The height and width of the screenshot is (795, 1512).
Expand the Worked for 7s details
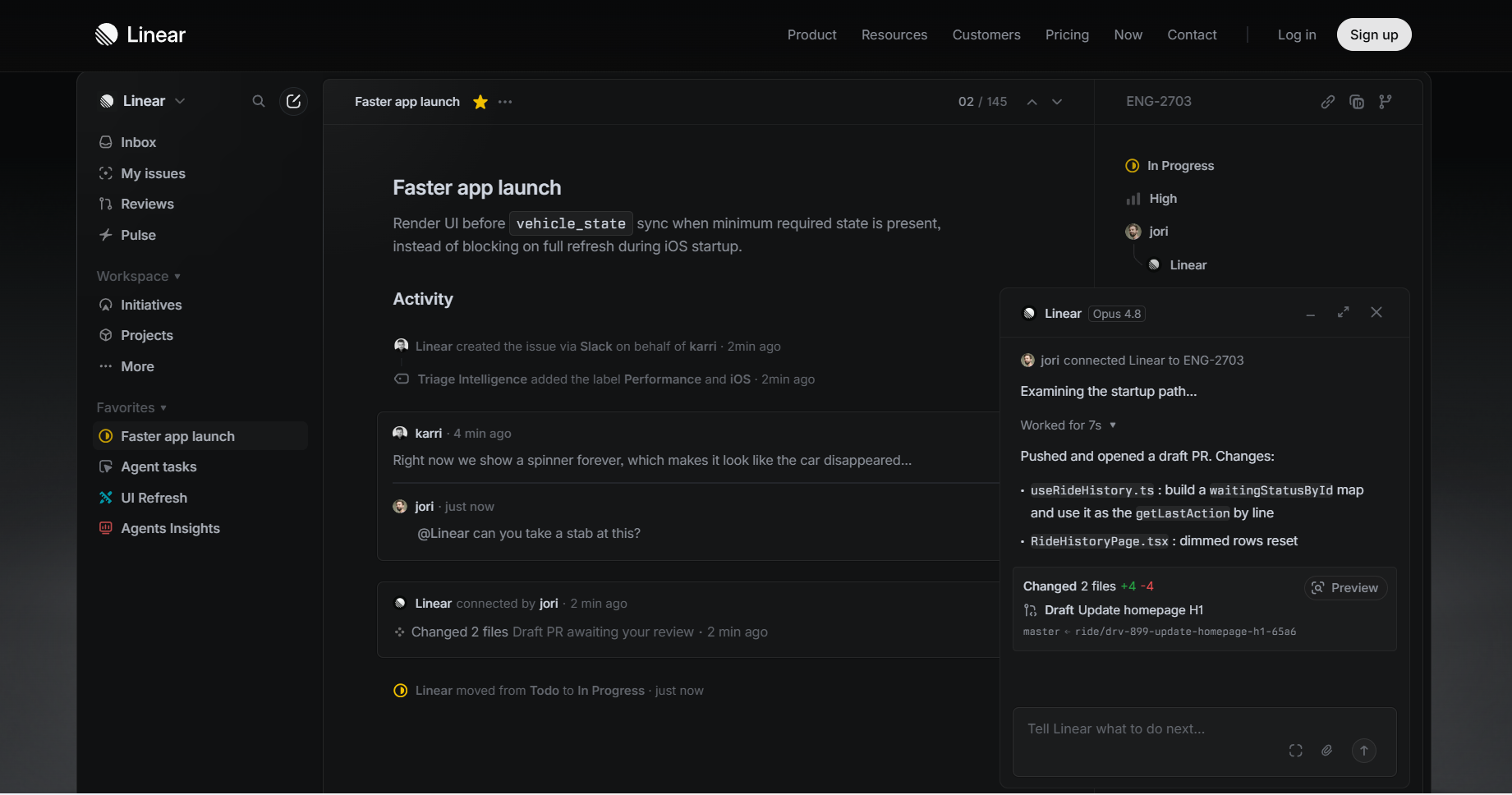[1069, 425]
